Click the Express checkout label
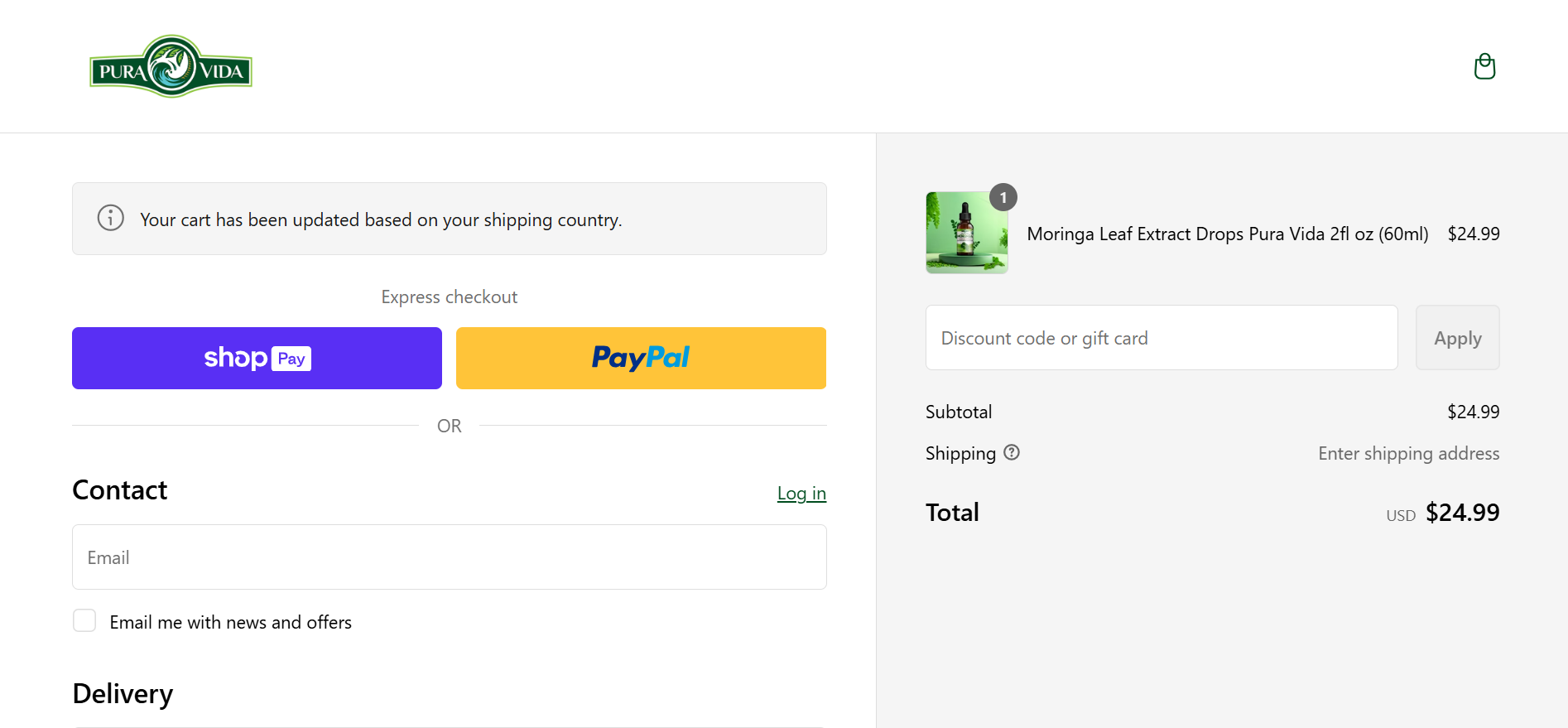Screen dimensions: 1568x728 450,297
